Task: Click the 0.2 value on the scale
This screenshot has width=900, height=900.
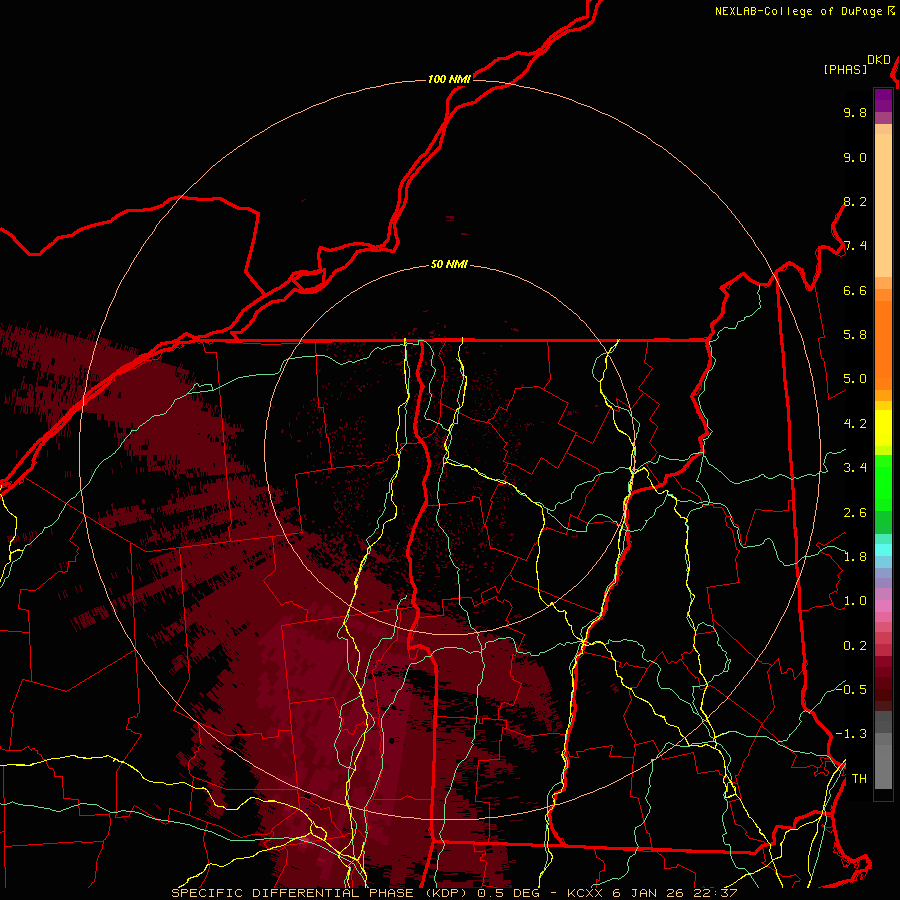Action: (x=855, y=646)
